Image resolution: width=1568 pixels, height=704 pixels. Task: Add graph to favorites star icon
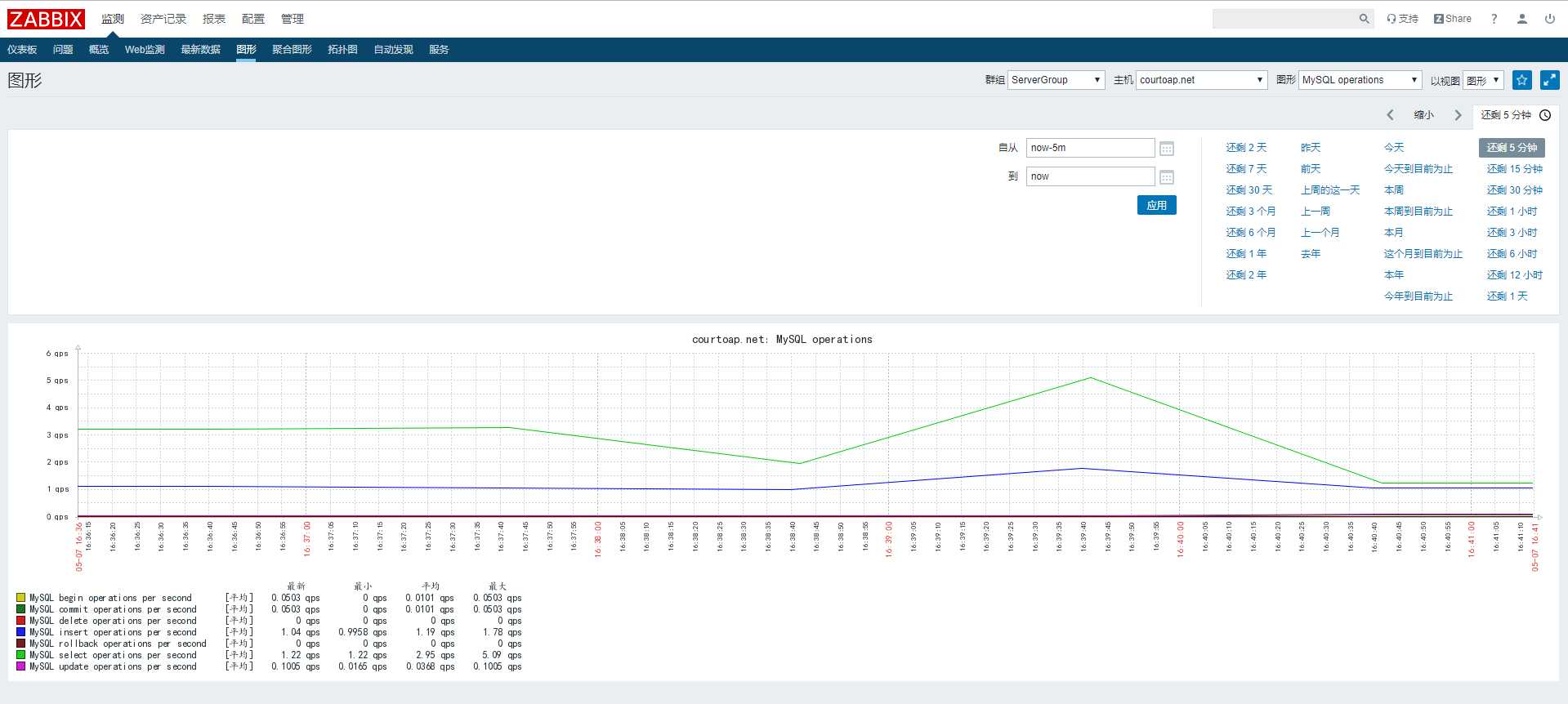[1521, 80]
